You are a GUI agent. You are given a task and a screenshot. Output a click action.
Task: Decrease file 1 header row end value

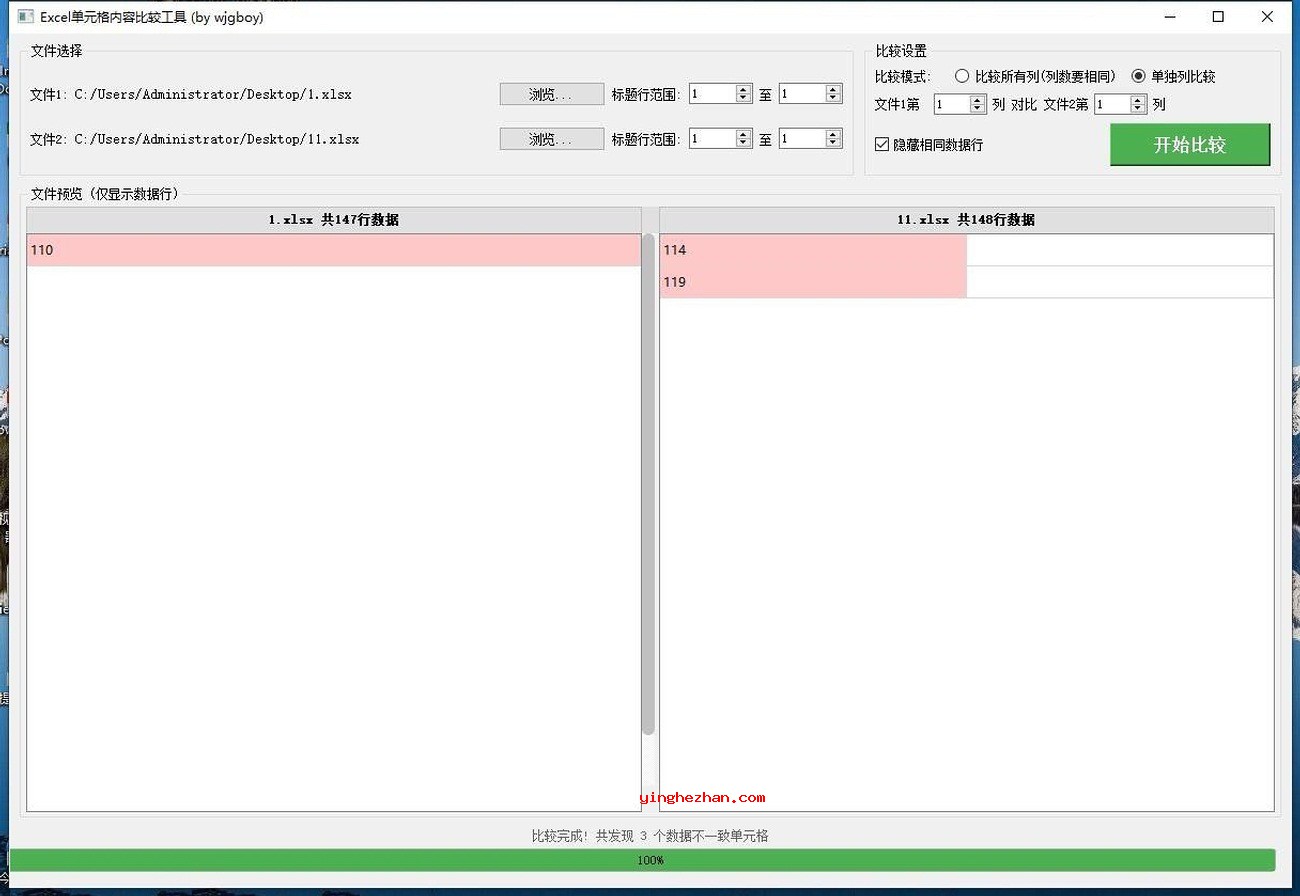(x=833, y=99)
